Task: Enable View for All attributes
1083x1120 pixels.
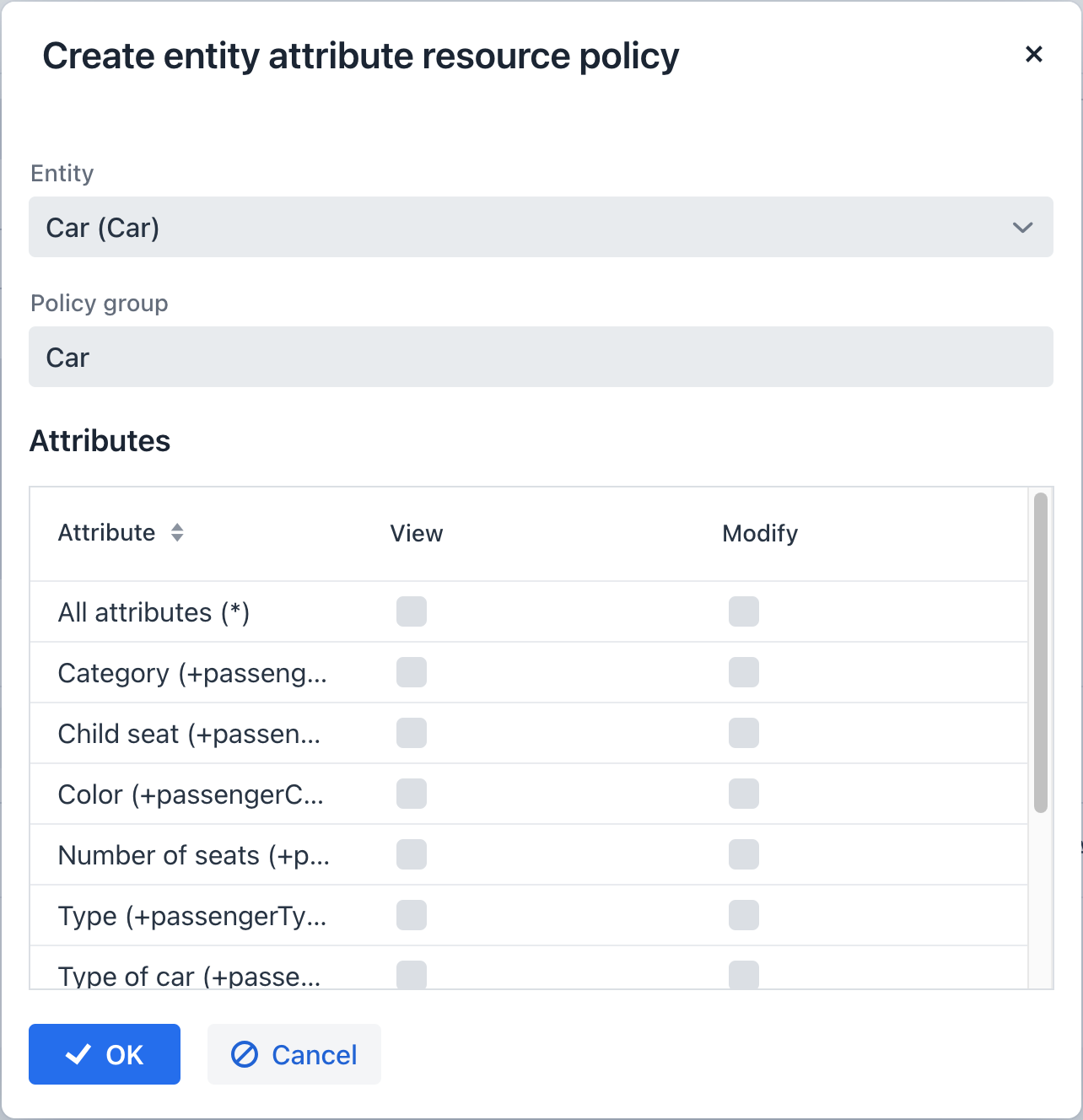Action: coord(412,611)
